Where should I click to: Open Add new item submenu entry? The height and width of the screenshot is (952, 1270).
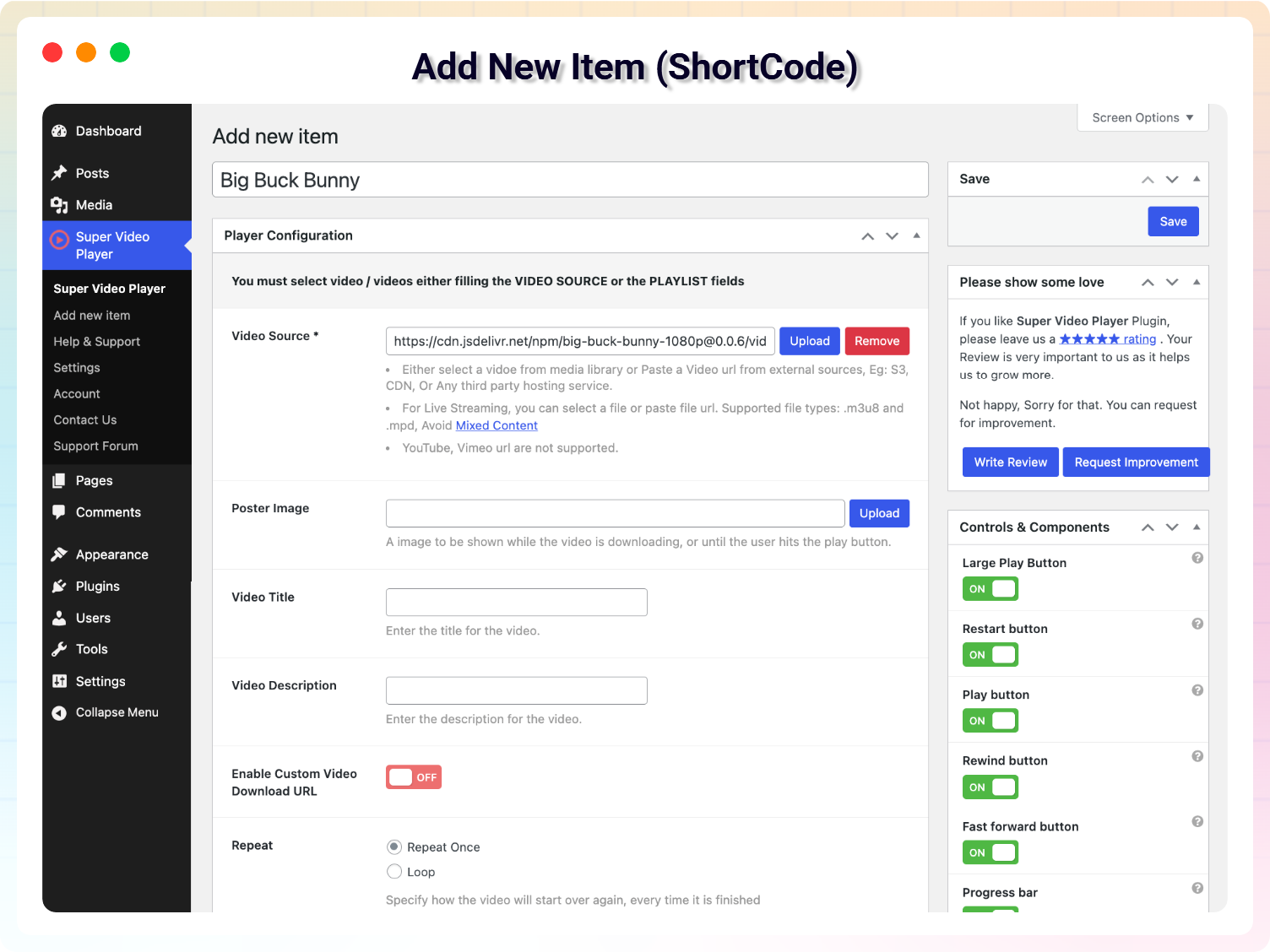(x=92, y=315)
